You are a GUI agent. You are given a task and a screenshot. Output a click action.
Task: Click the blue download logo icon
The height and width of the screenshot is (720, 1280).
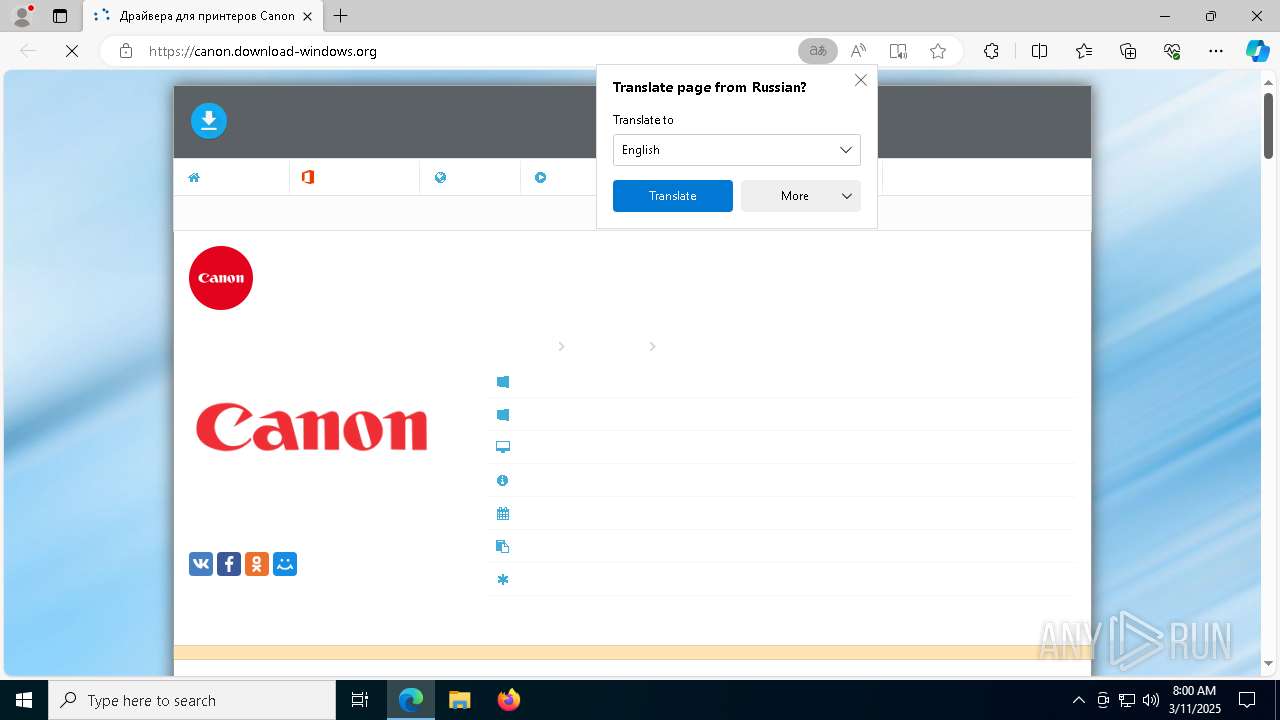[209, 121]
